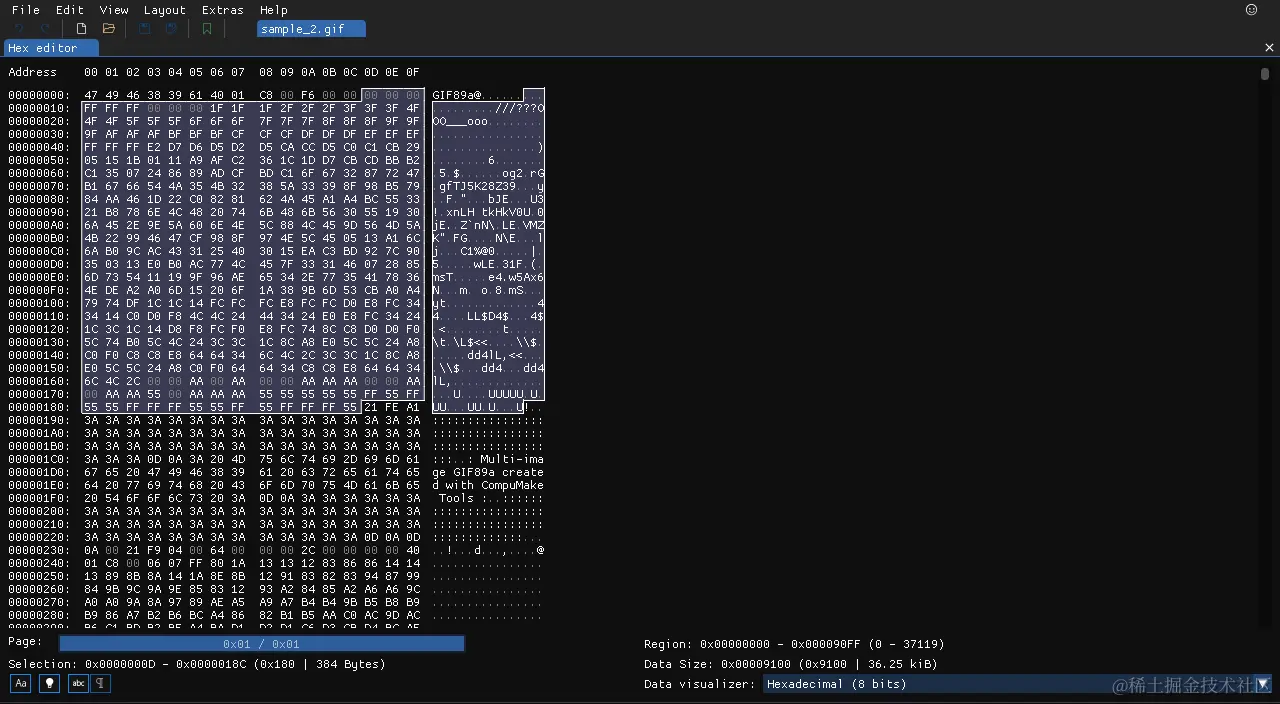This screenshot has width=1280, height=704.
Task: Open the Extras menu
Action: point(222,10)
